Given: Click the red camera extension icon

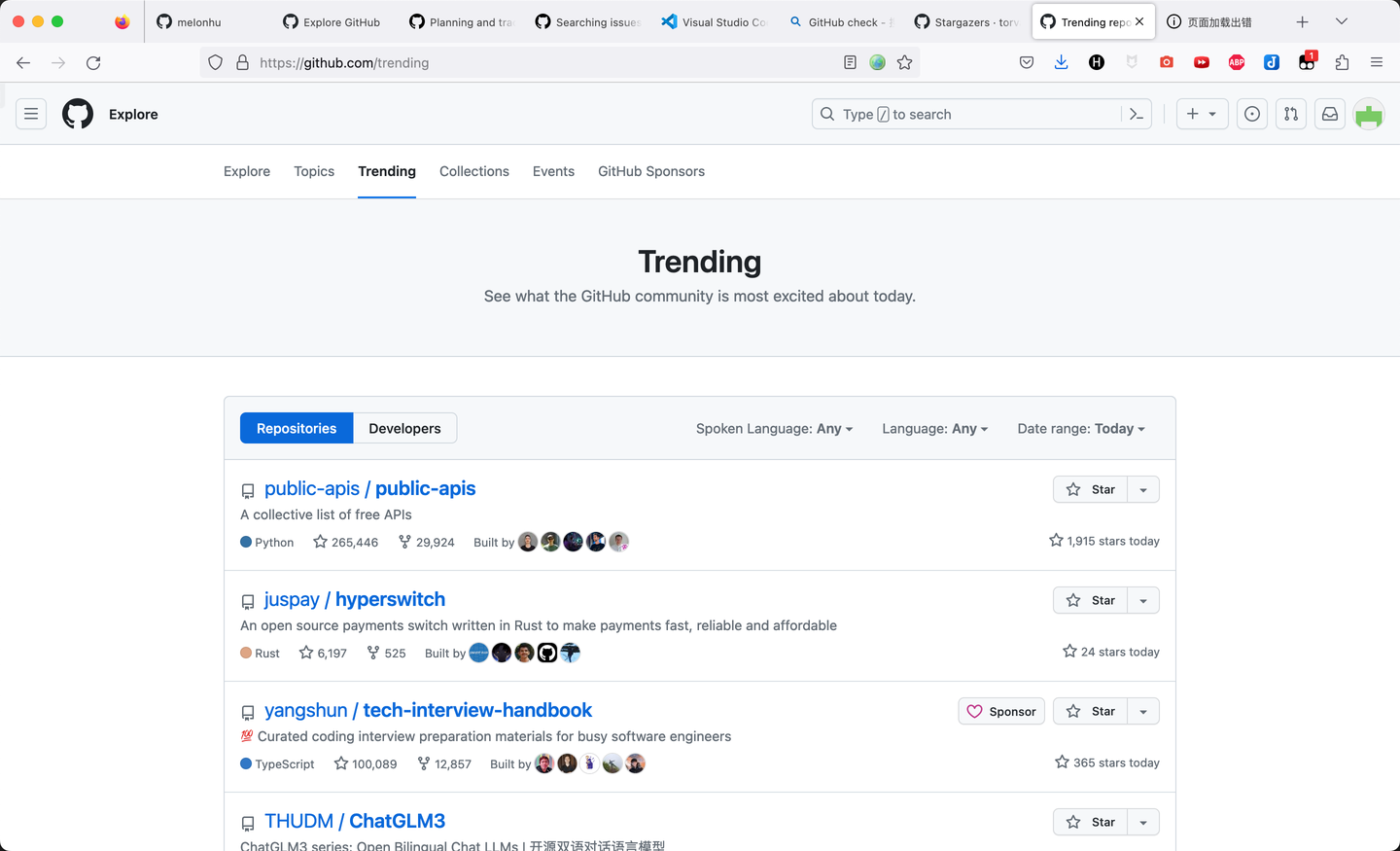Looking at the screenshot, I should 1167,62.
